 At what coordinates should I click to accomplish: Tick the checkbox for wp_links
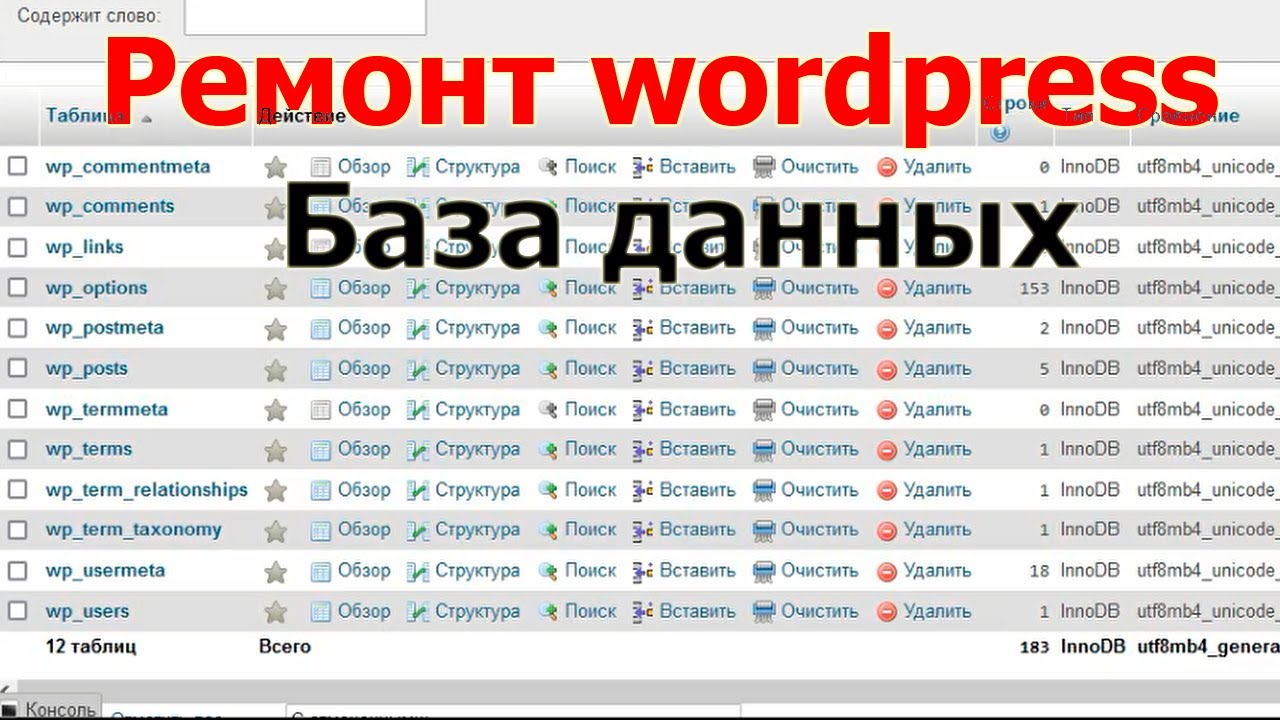click(17, 247)
